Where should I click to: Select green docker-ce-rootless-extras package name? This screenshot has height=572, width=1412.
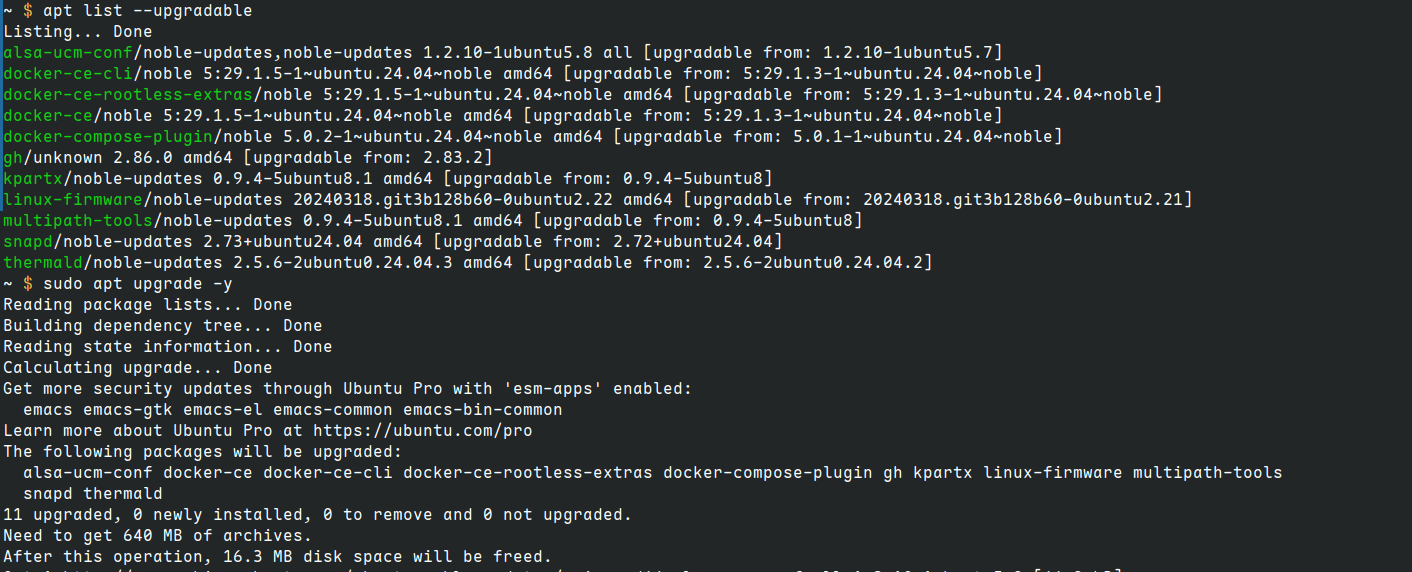(x=127, y=95)
